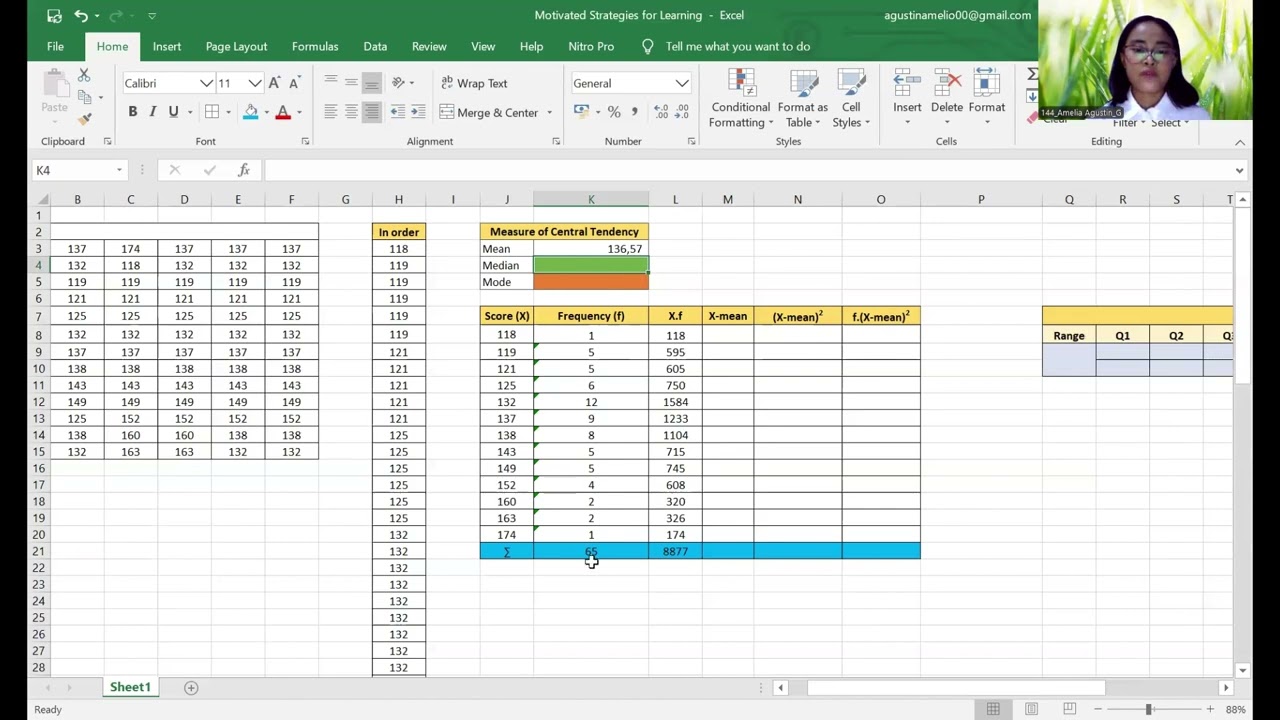Viewport: 1280px width, 720px height.
Task: Click the Increase Decimal icon
Action: coord(661,112)
